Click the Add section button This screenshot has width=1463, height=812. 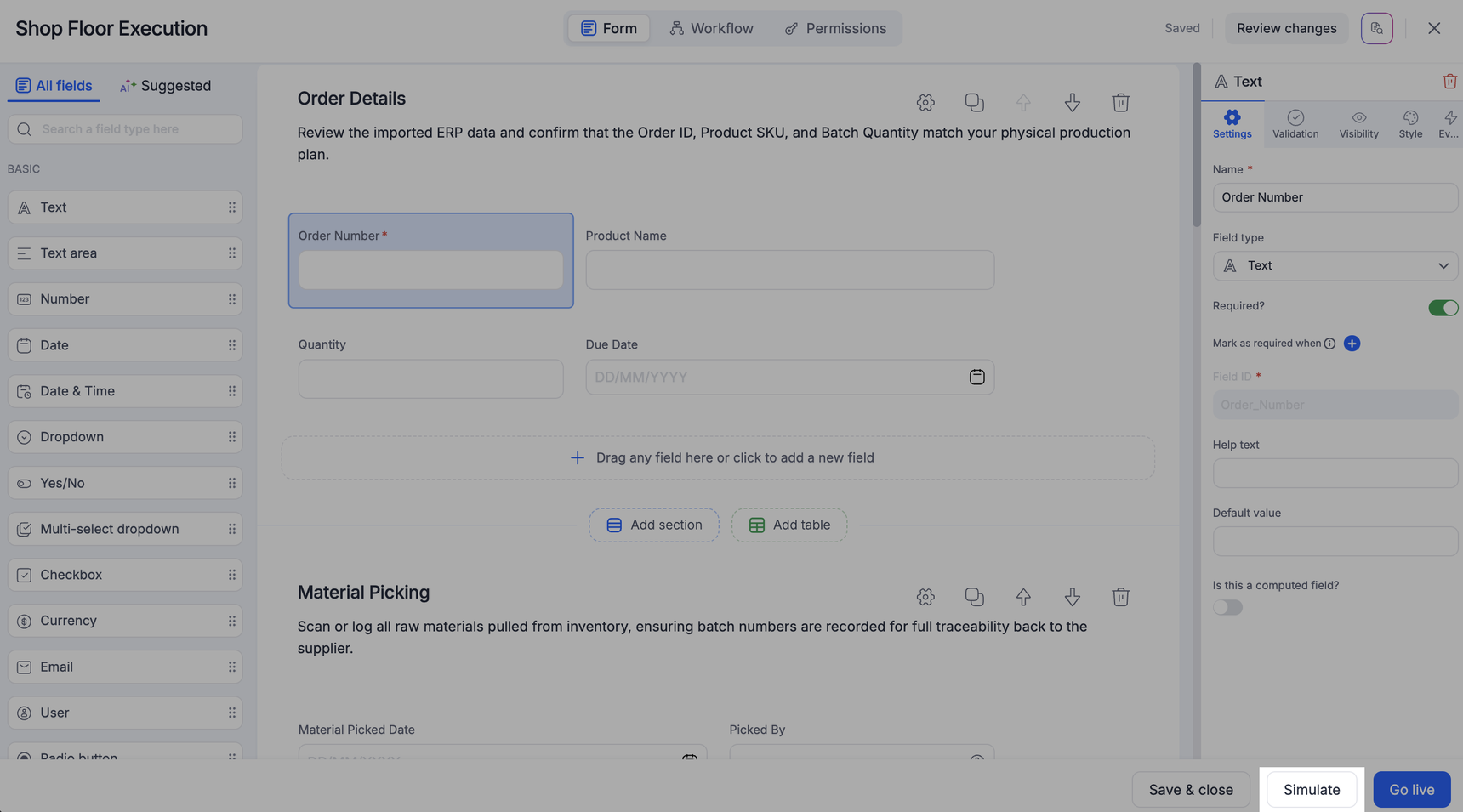(x=653, y=525)
